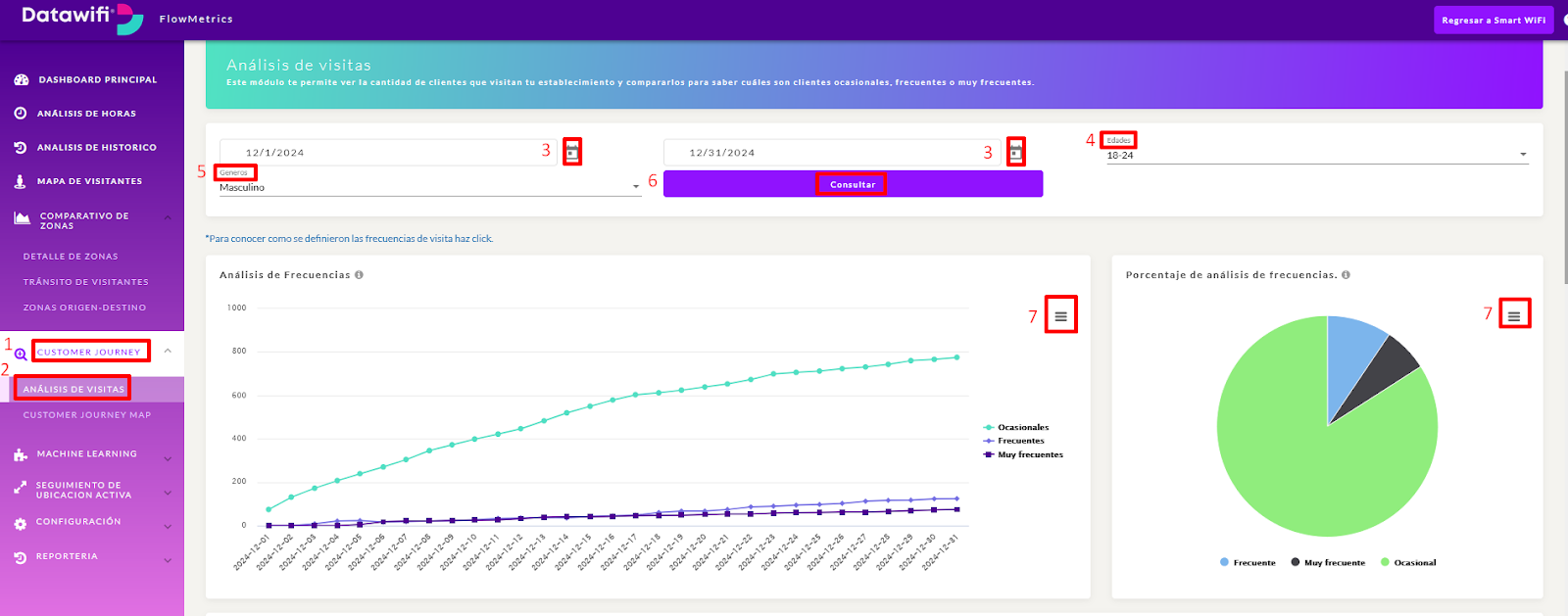Image resolution: width=1568 pixels, height=616 pixels.
Task: Expand the Configuración chevron
Action: pyautogui.click(x=168, y=527)
